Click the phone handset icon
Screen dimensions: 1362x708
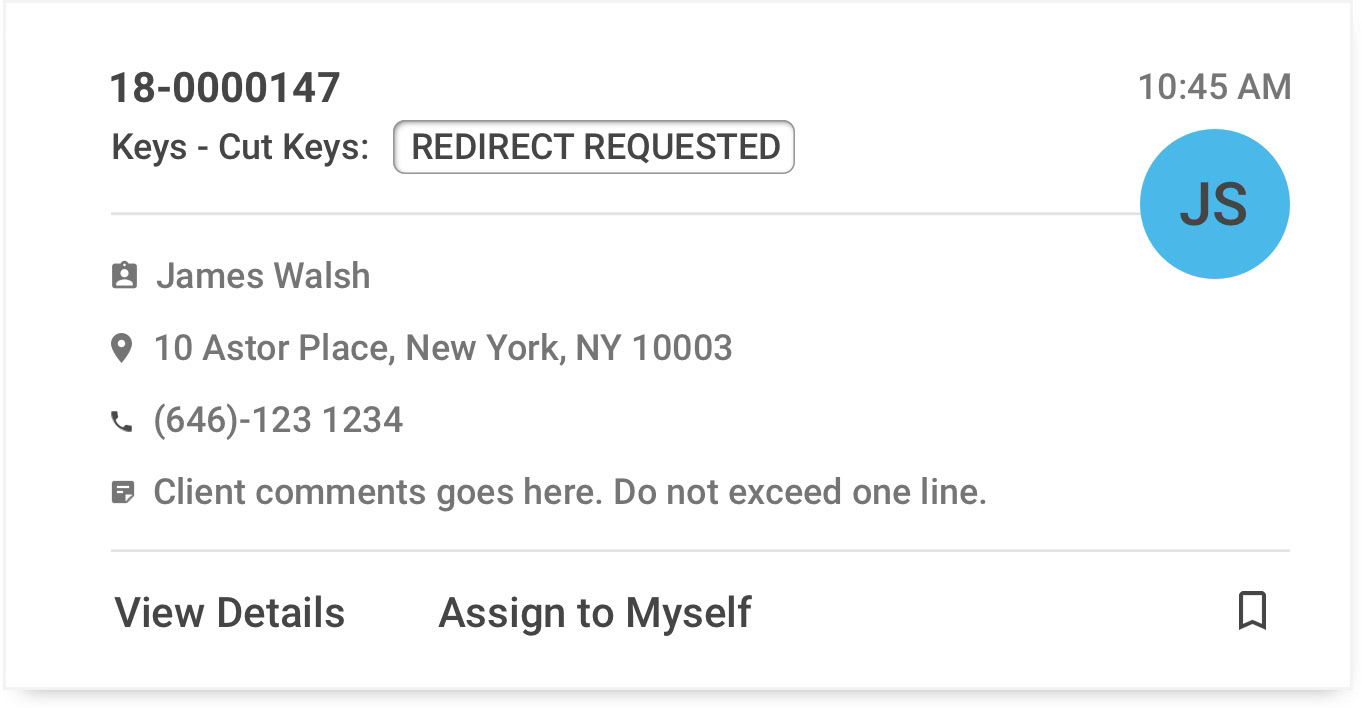click(x=121, y=422)
